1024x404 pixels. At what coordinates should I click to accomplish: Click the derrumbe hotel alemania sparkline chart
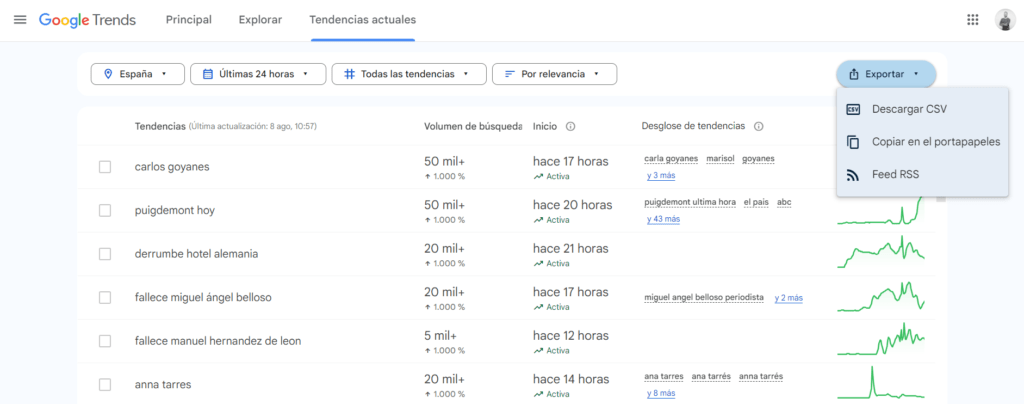[x=881, y=253]
